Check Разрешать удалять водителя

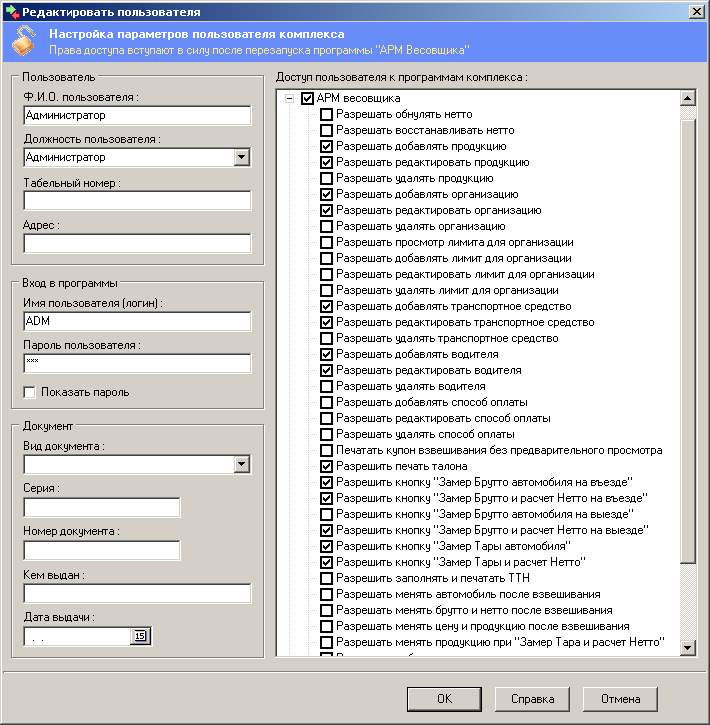coord(327,386)
